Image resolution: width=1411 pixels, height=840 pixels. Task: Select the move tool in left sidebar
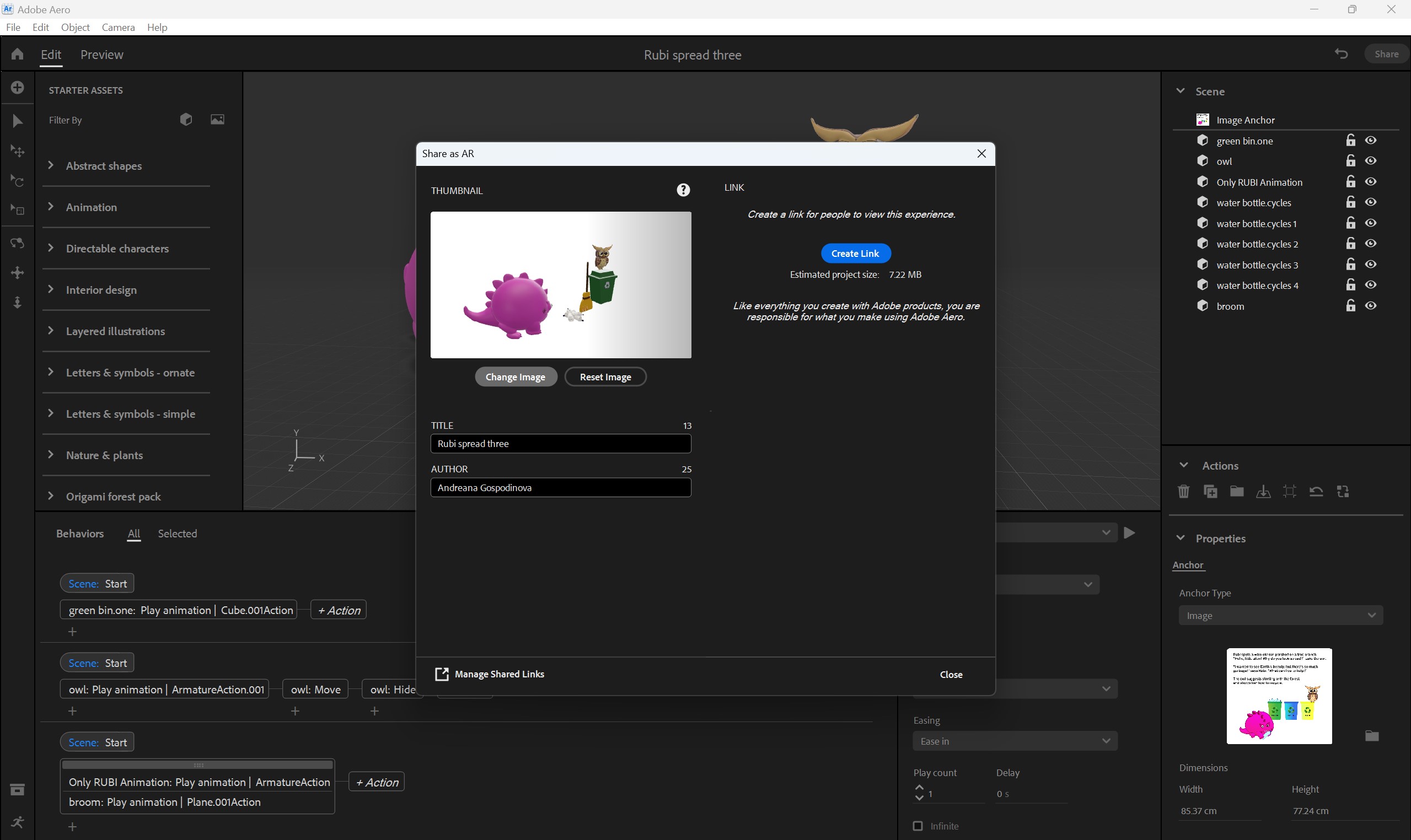18,151
